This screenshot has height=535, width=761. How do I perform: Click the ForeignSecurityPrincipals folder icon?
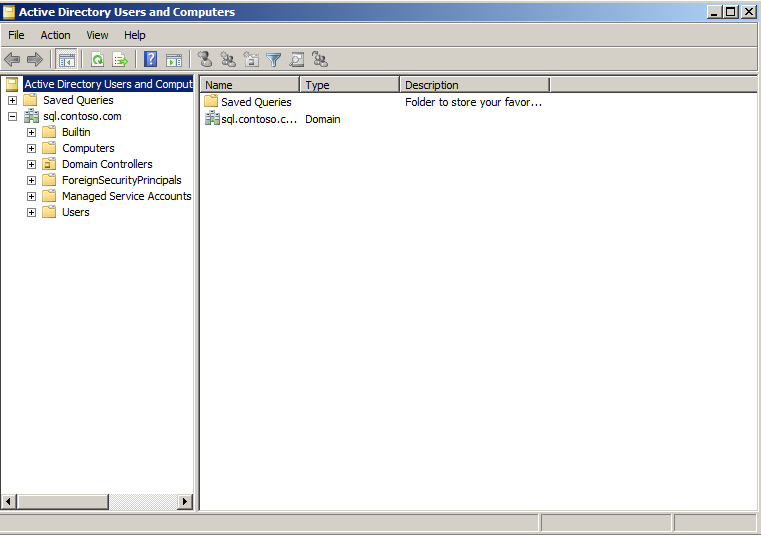click(x=49, y=180)
